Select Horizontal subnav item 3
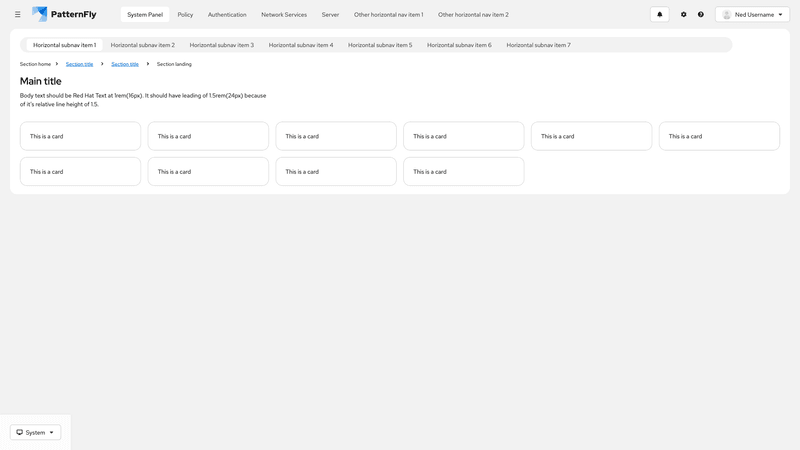 (221, 45)
